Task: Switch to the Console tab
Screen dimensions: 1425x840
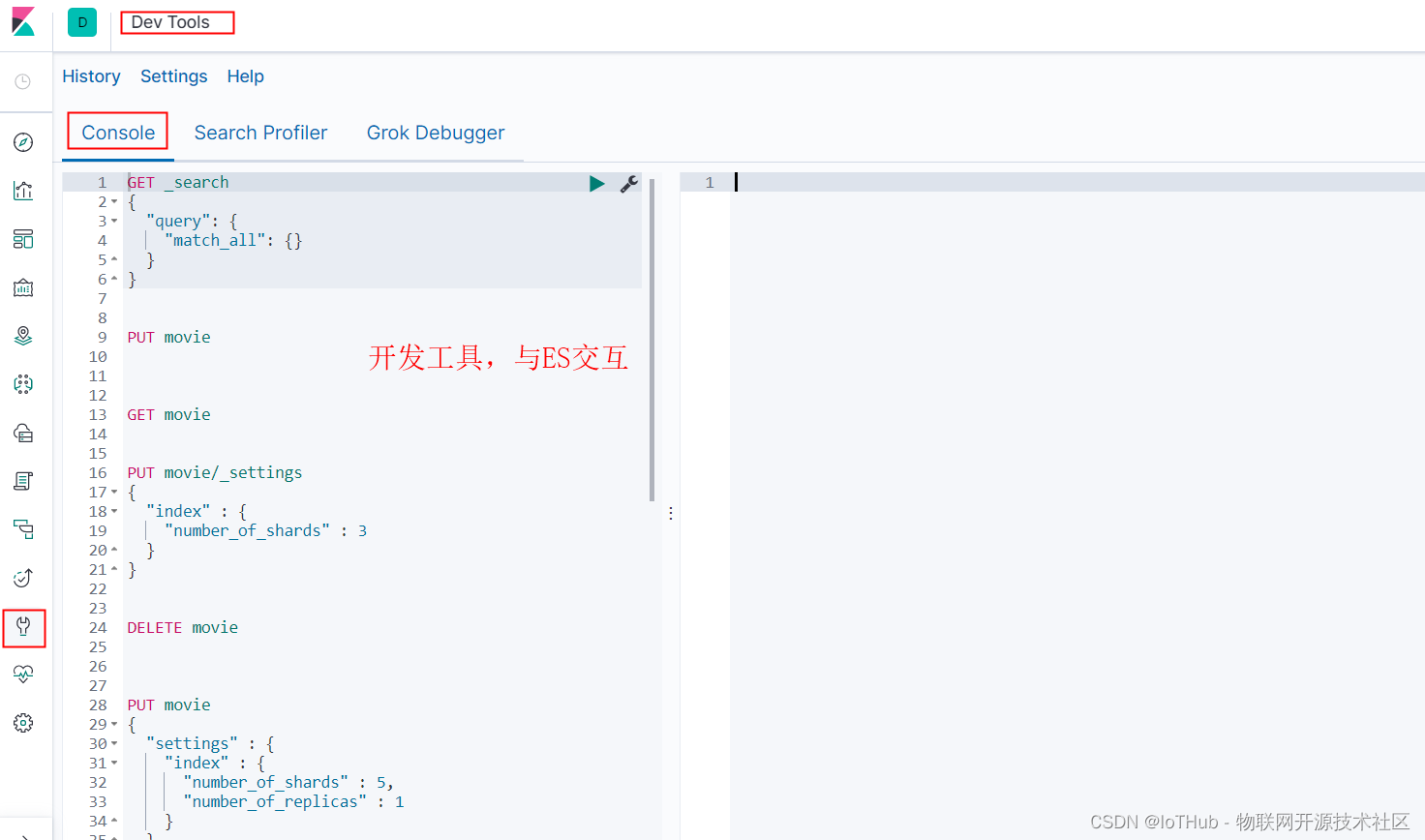Action: (x=118, y=133)
